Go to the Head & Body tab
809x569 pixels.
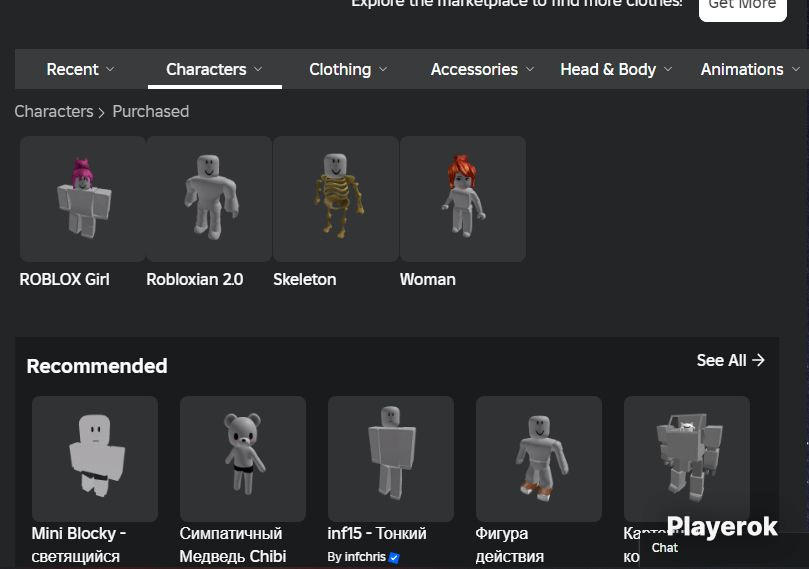point(616,69)
